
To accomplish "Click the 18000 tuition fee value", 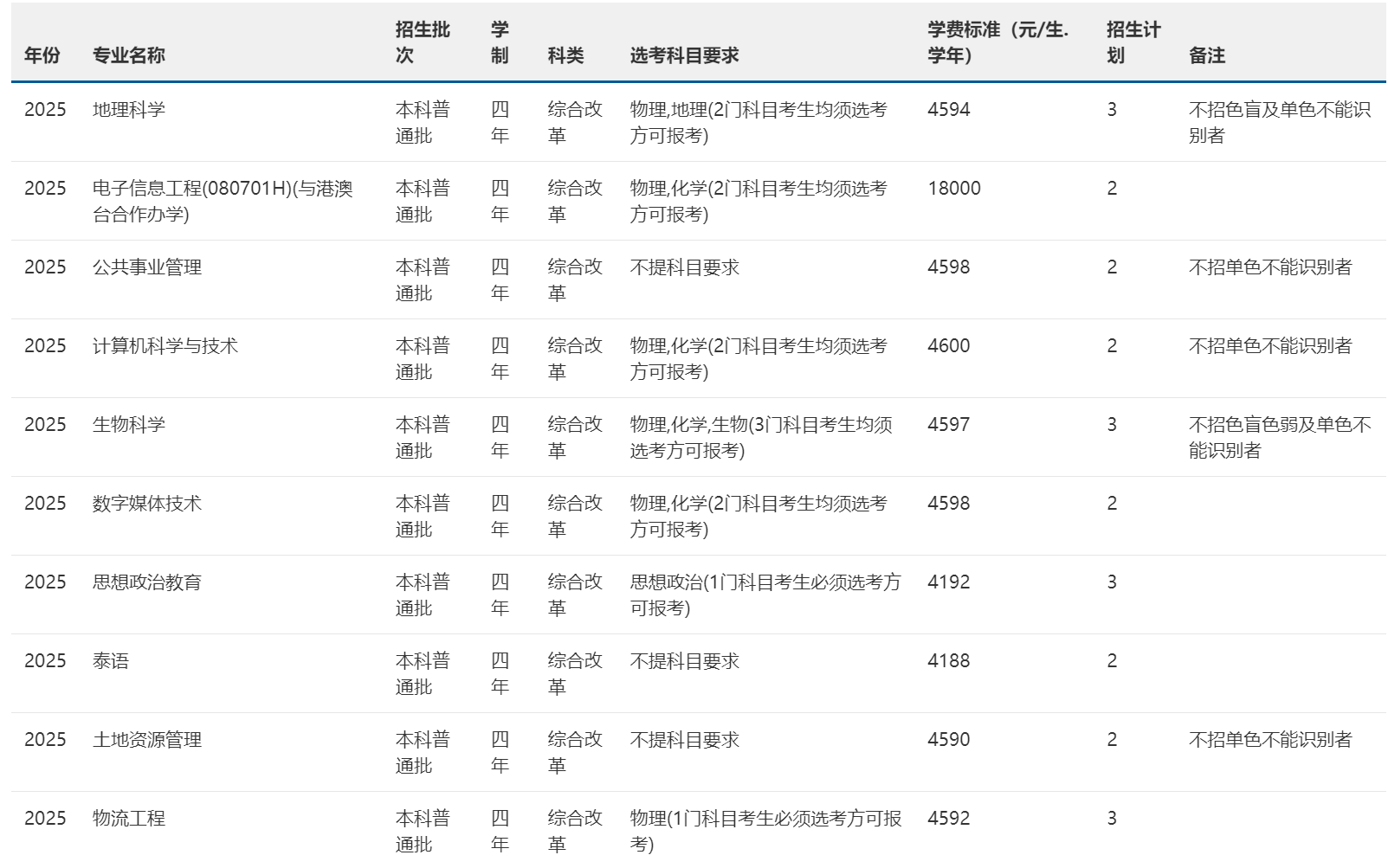I will click(953, 189).
